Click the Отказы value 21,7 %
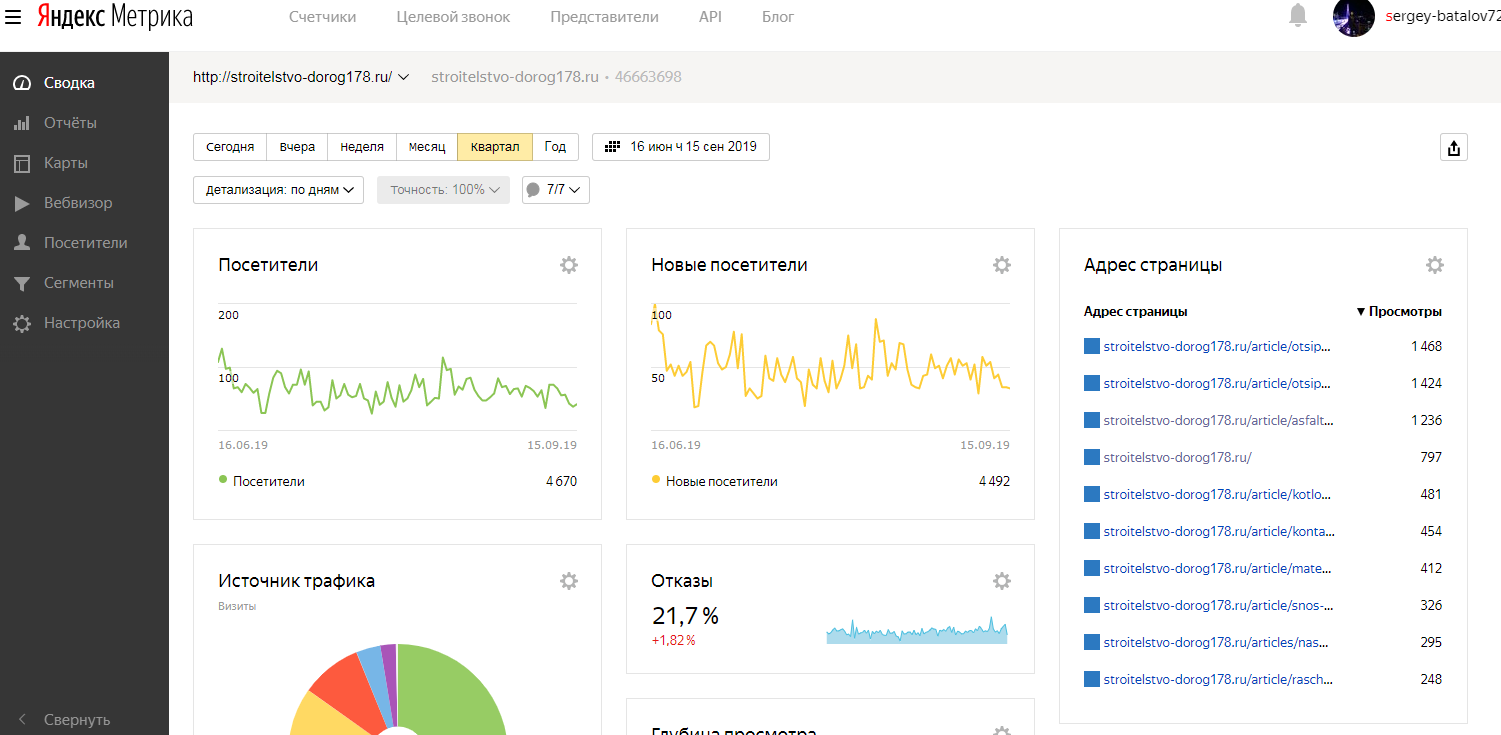 [685, 615]
